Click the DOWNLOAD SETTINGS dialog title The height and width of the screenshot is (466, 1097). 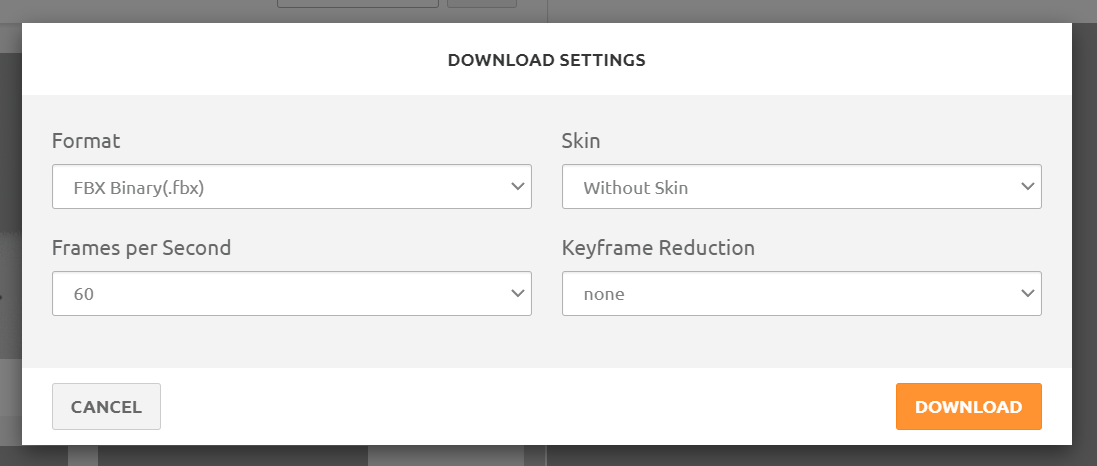(x=546, y=60)
